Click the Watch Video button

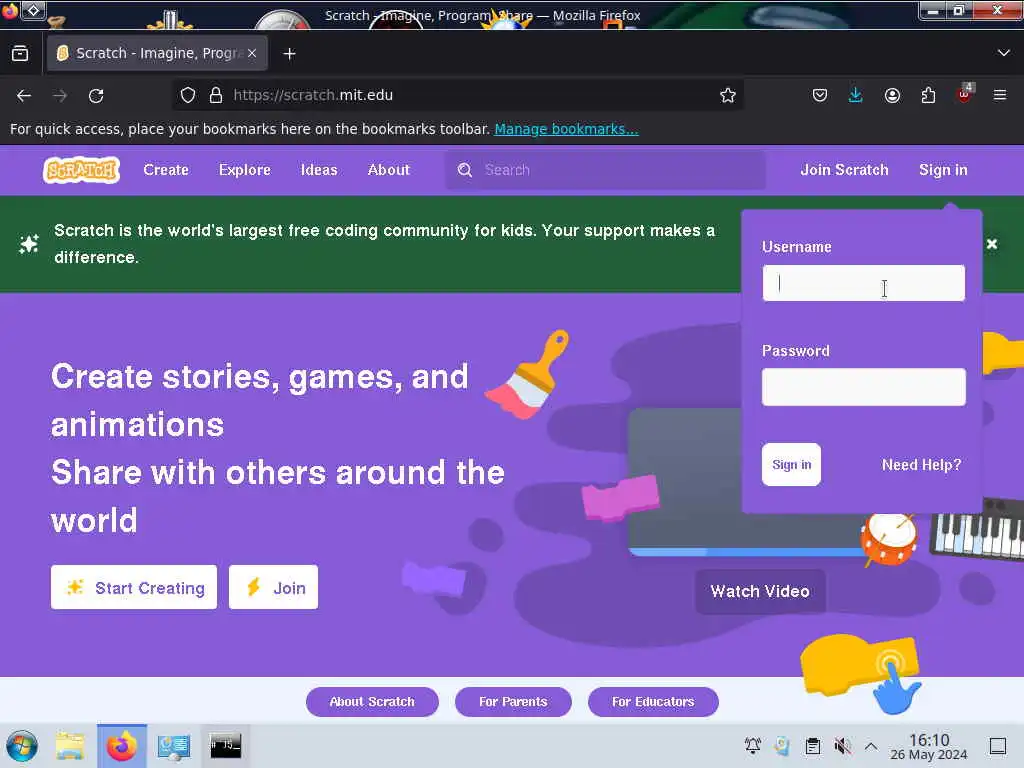pos(760,591)
